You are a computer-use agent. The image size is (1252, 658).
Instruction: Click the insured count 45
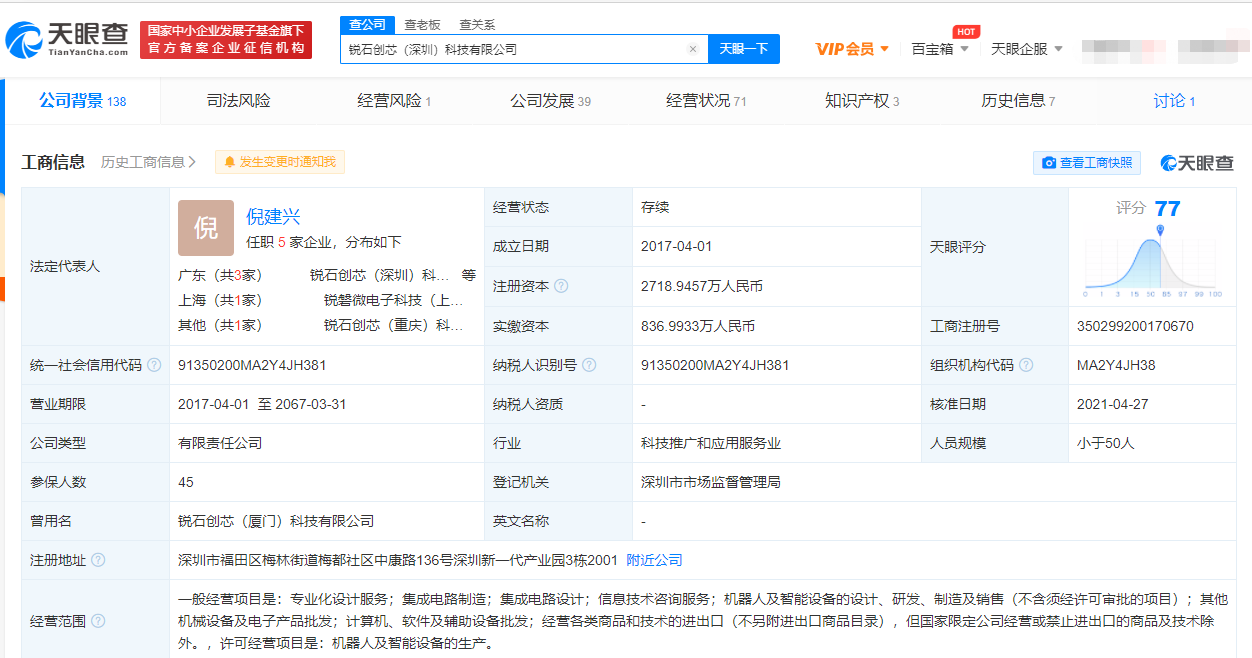[x=186, y=482]
